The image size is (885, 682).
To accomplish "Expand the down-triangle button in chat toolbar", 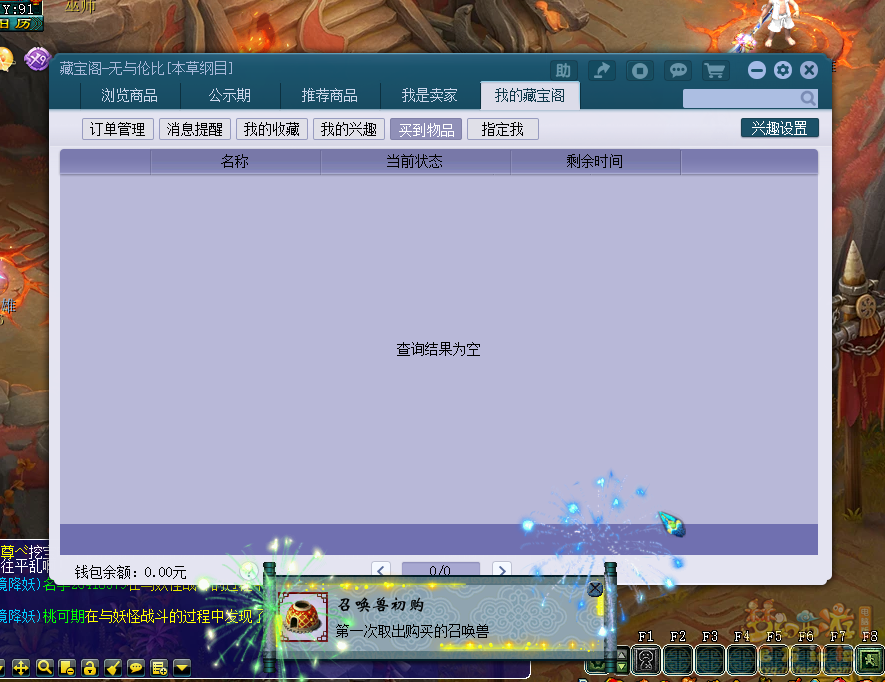I will (182, 668).
